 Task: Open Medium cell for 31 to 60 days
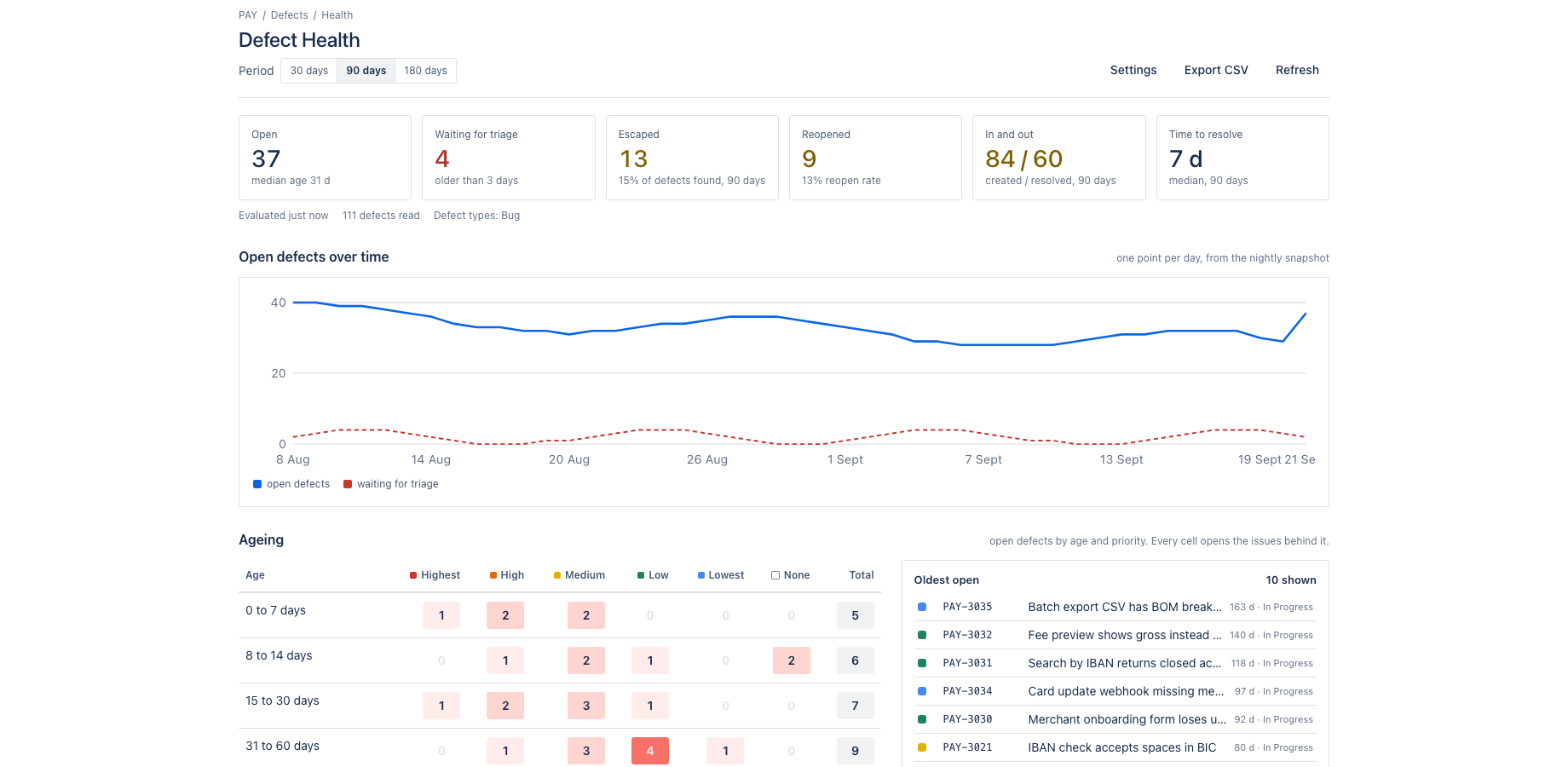click(586, 751)
